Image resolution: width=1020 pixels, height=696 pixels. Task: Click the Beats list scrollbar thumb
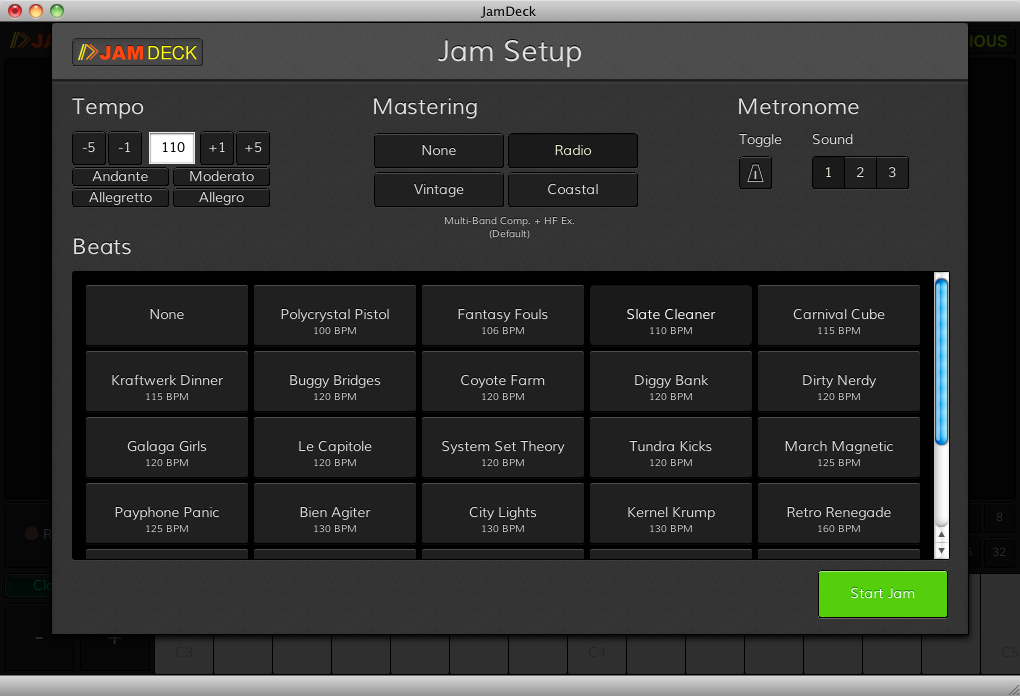coord(941,361)
